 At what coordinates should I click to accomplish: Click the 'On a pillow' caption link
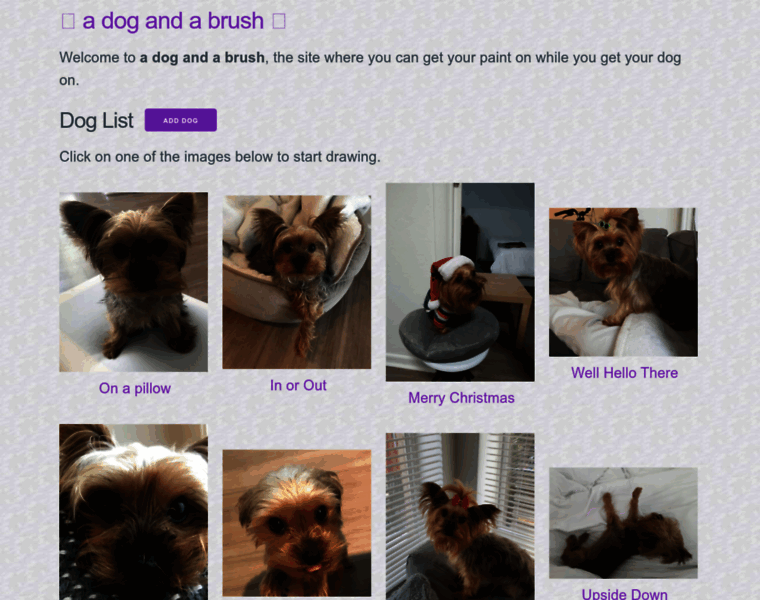135,388
